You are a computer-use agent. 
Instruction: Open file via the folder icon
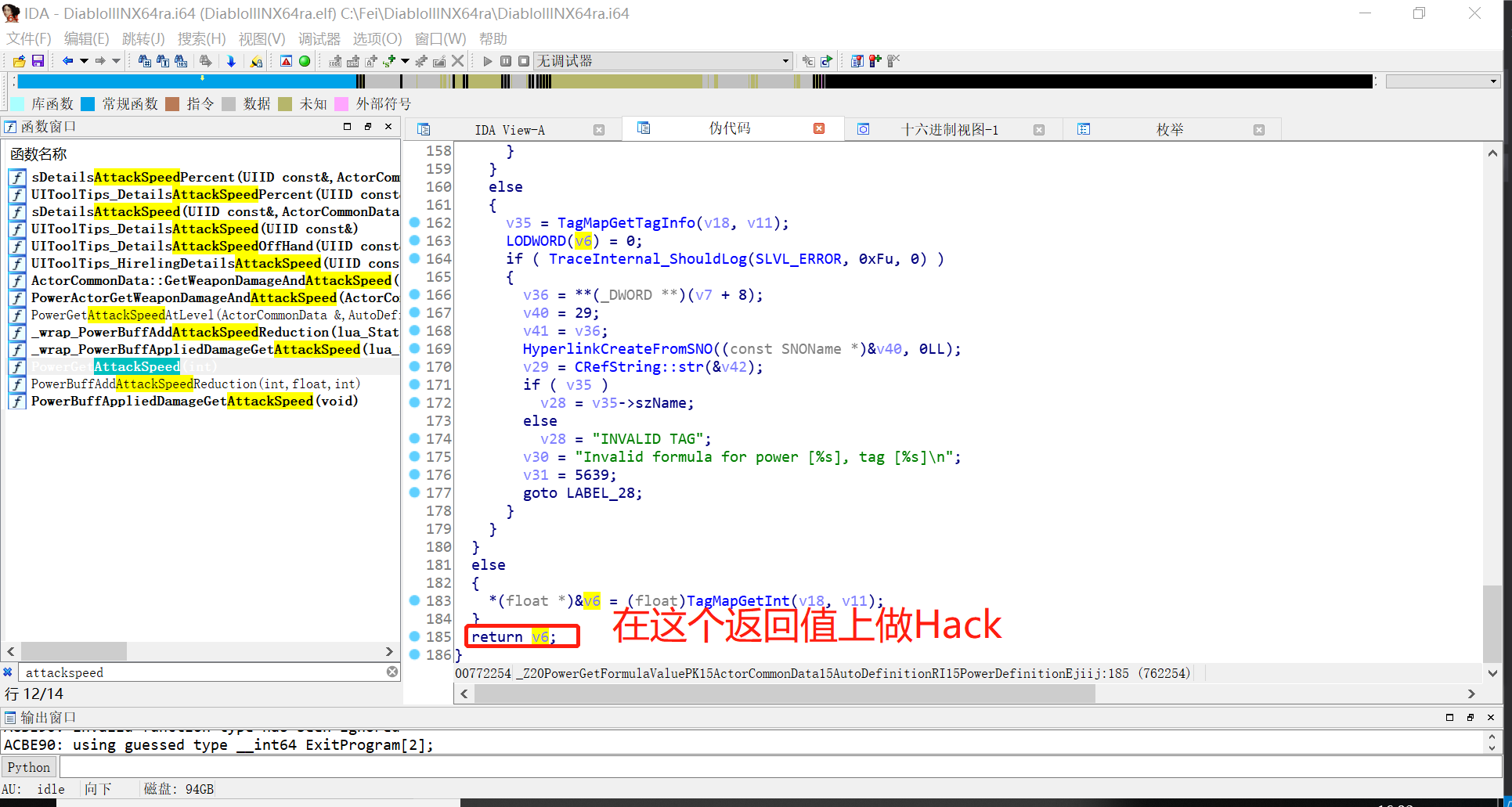[x=20, y=61]
